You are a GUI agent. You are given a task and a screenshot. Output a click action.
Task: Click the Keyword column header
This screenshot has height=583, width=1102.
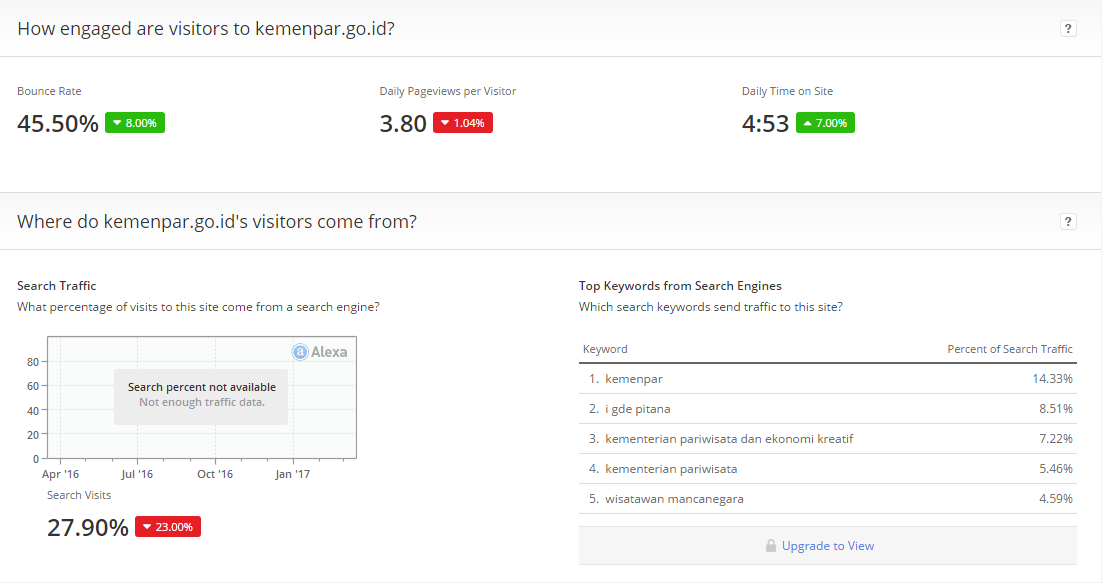click(605, 349)
